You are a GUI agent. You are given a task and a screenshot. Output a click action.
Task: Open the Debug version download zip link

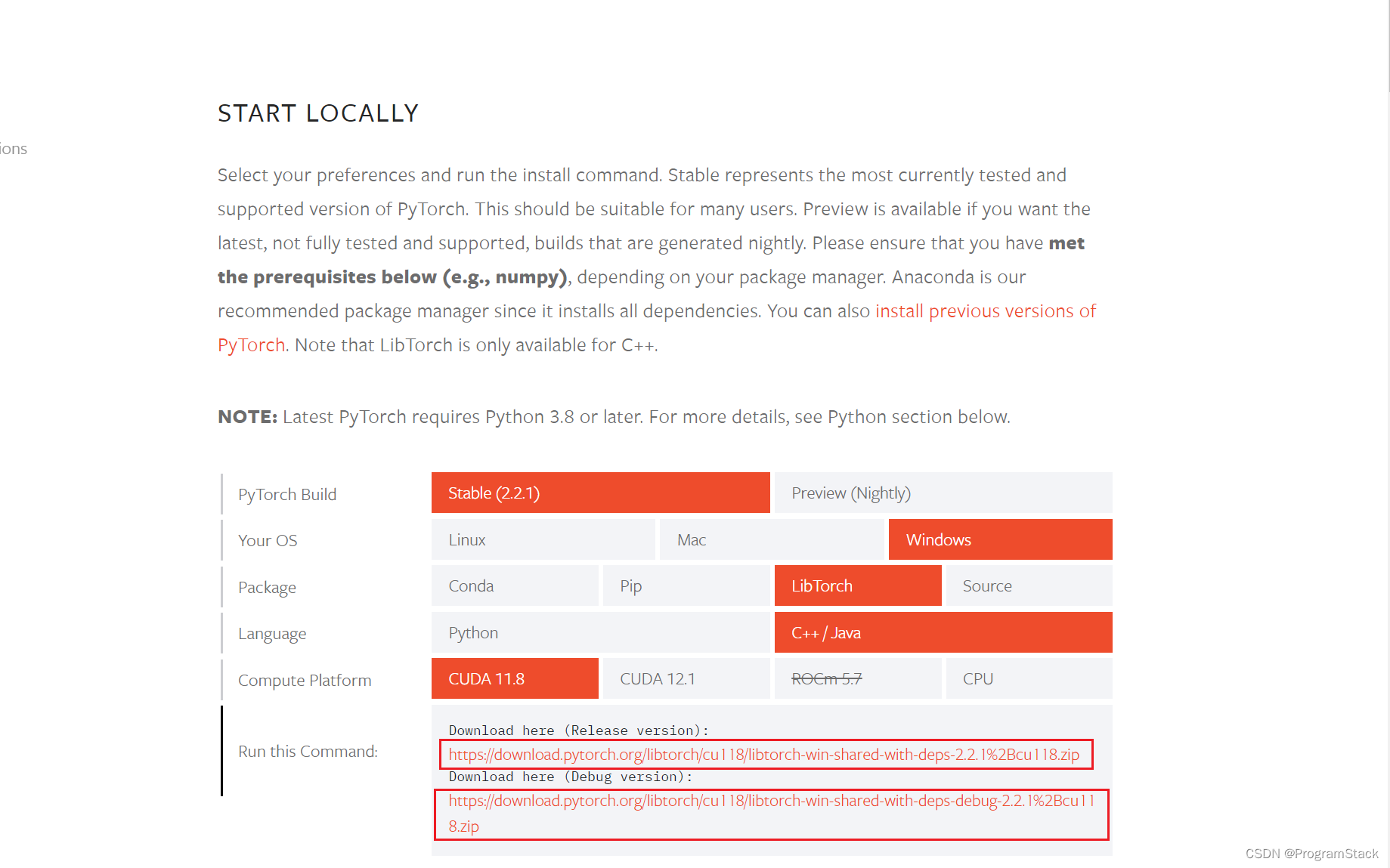click(771, 801)
